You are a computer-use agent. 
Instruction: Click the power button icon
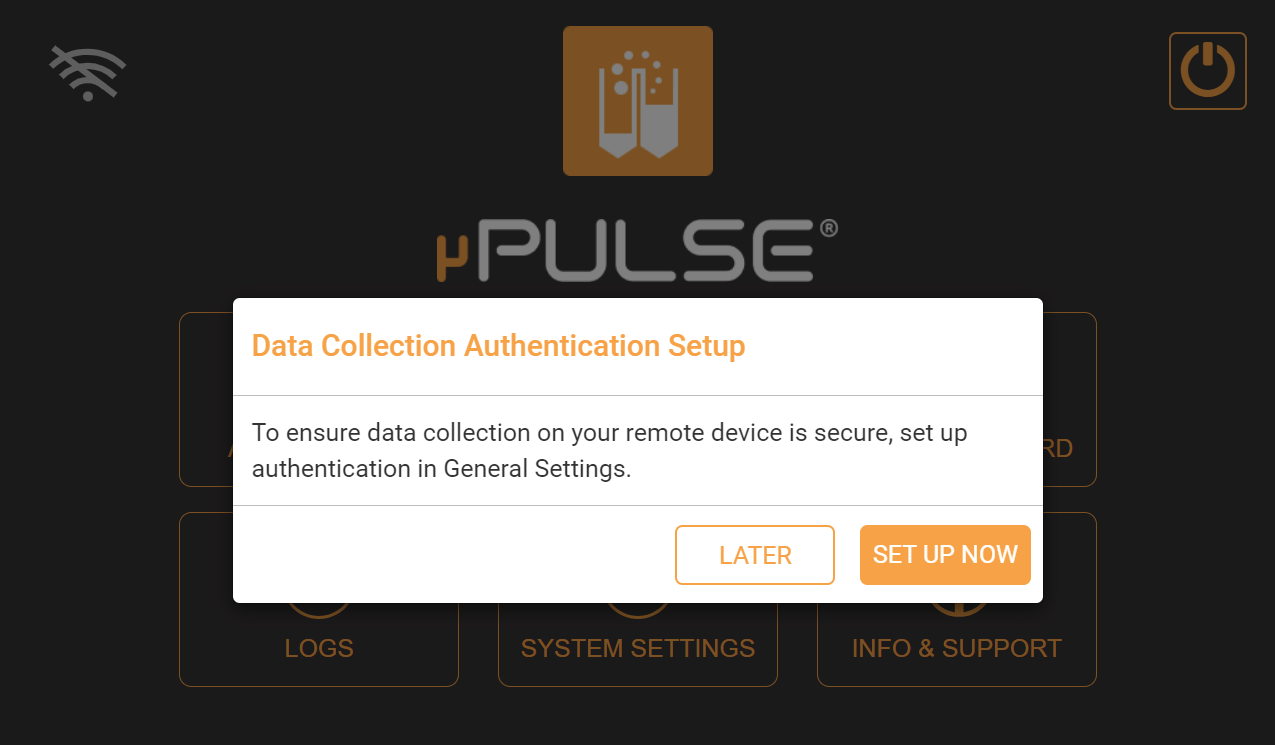coord(1208,71)
